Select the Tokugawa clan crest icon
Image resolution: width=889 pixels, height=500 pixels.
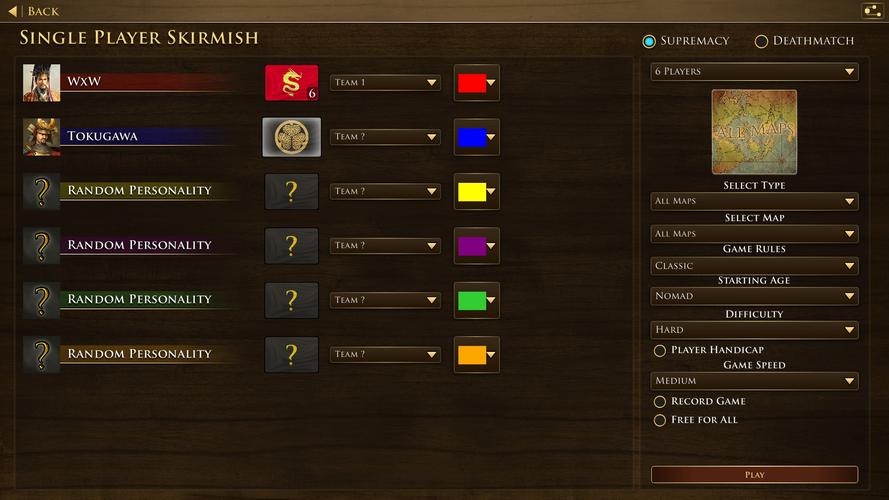click(291, 137)
